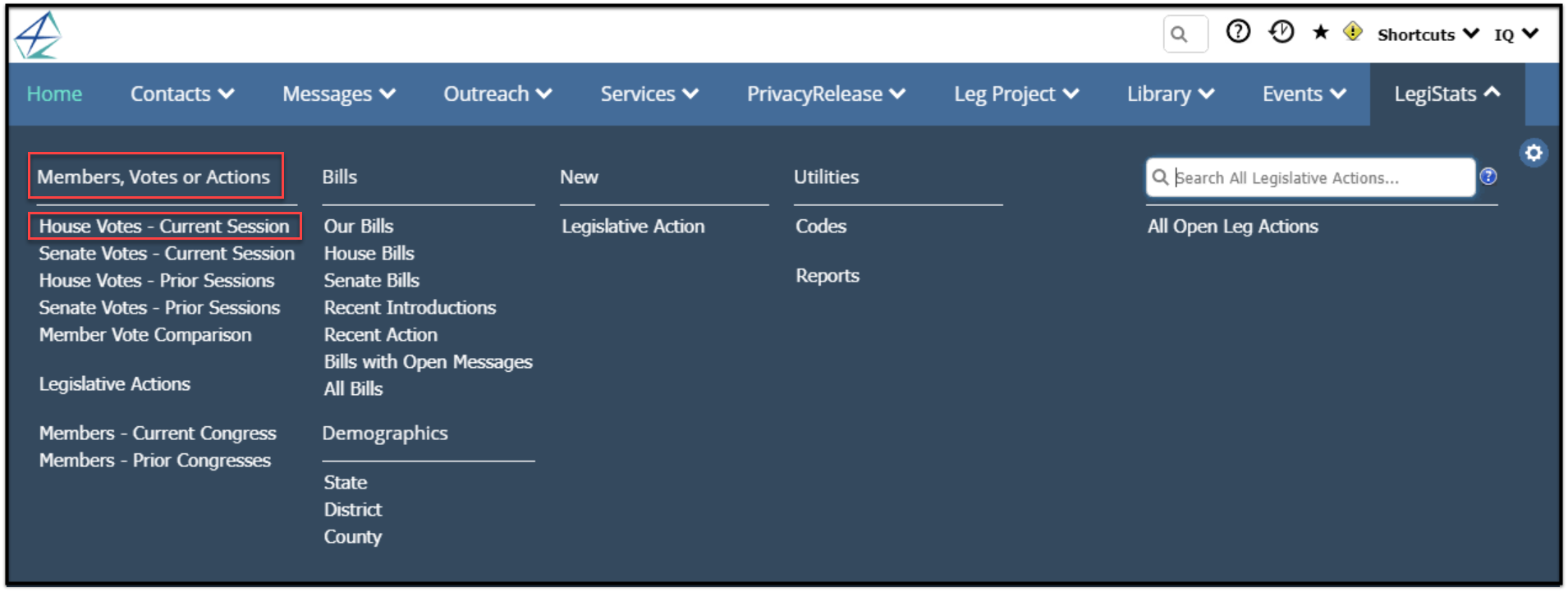Expand the Events menu

[1304, 94]
